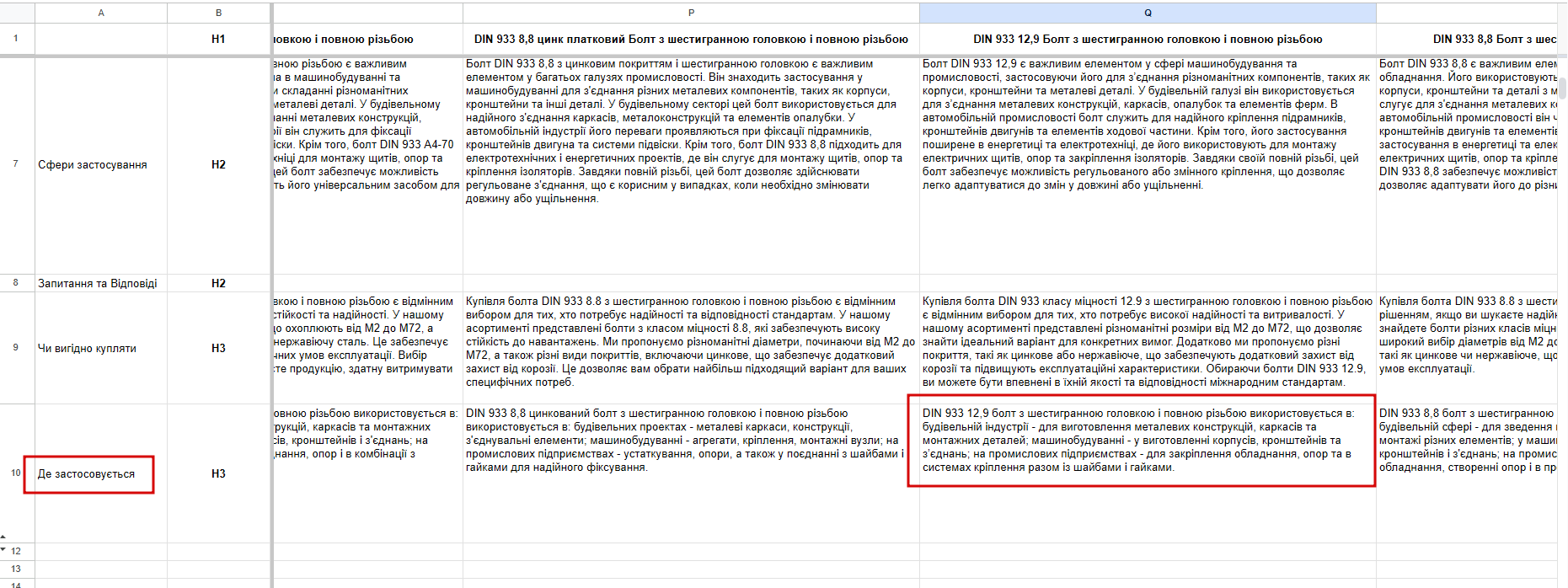Screen dimensions: 1568x588
Task: Select column B header
Action: pos(218,13)
